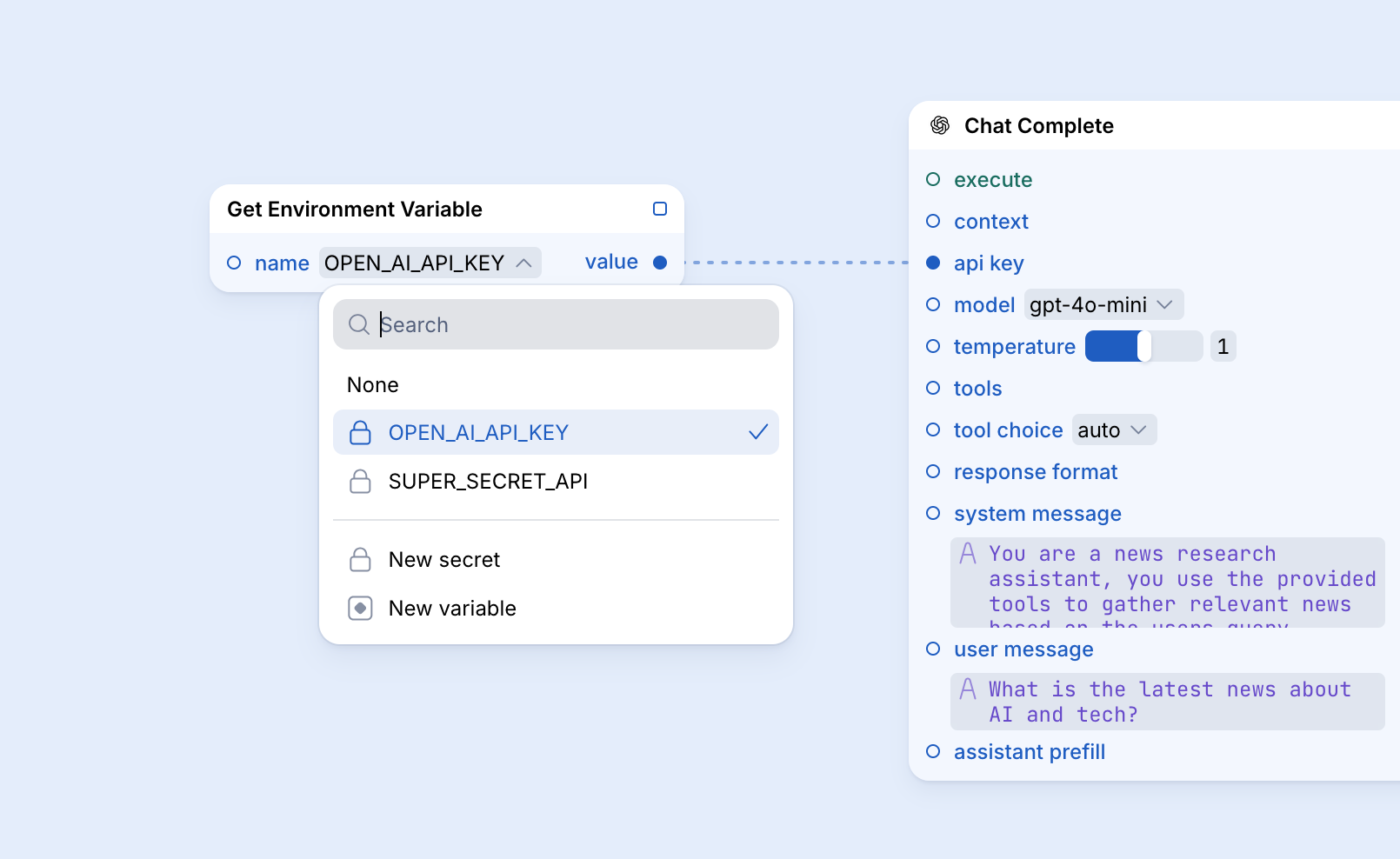Create a New secret
This screenshot has width=1400, height=859.
(556, 559)
